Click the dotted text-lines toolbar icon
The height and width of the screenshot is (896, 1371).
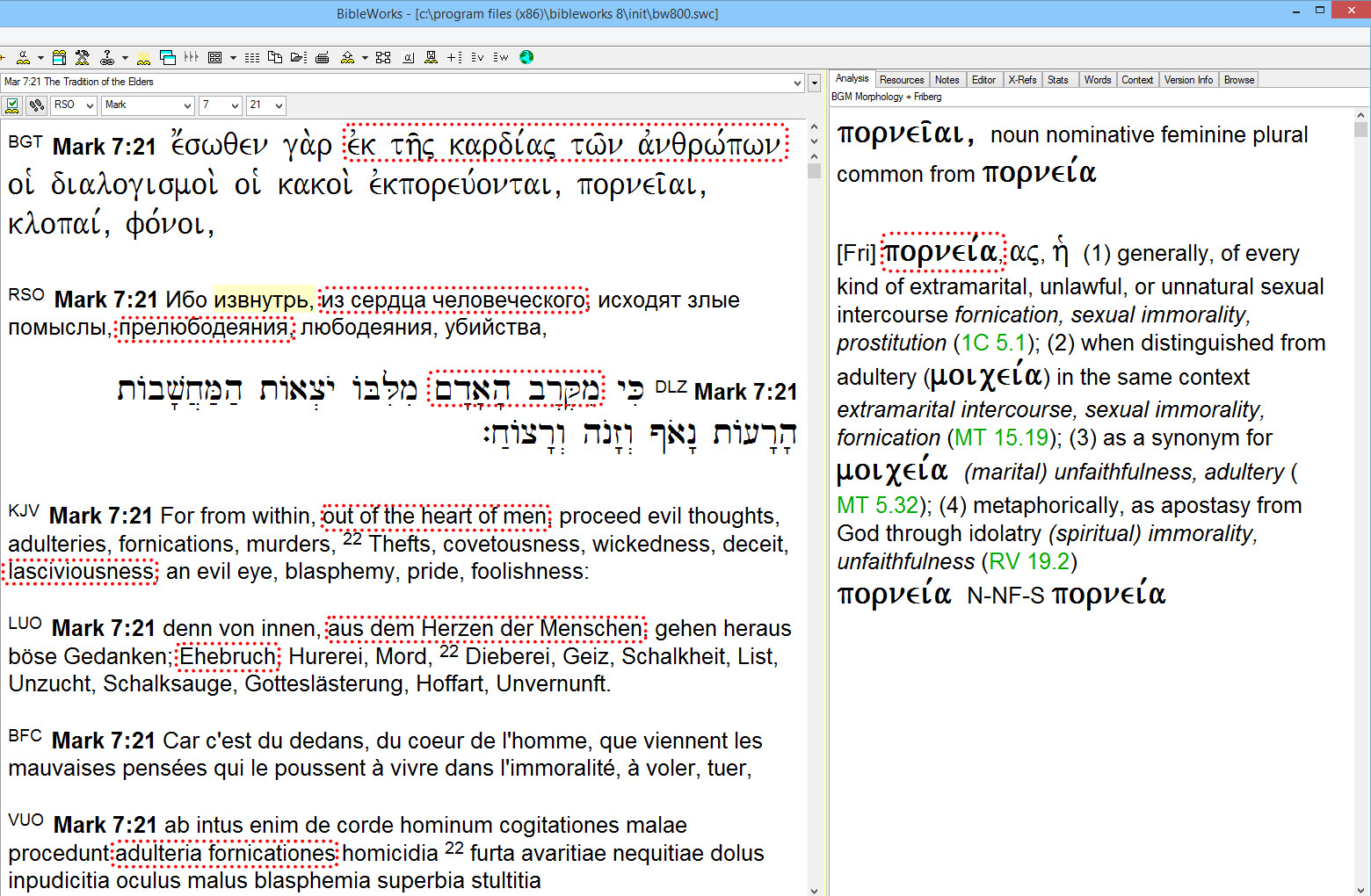pos(252,58)
